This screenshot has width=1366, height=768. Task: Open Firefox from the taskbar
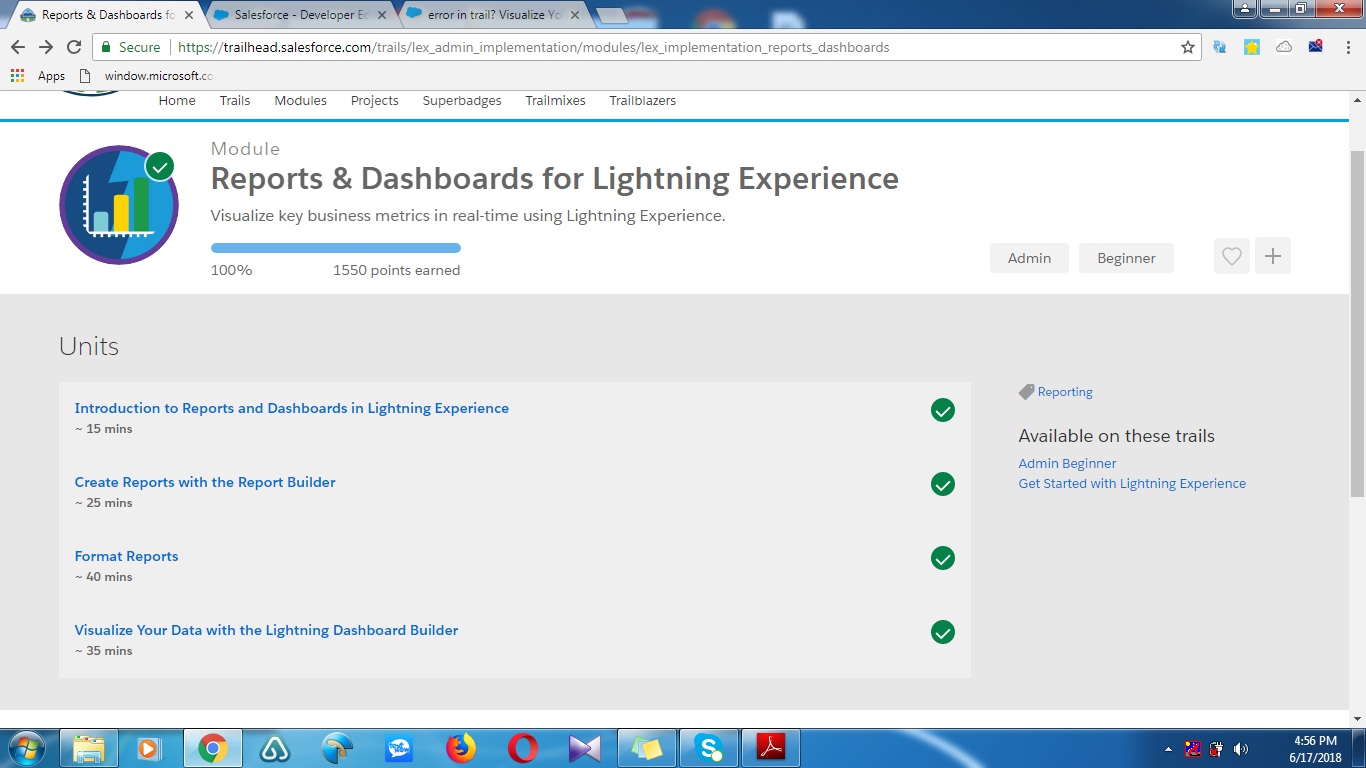tap(460, 748)
